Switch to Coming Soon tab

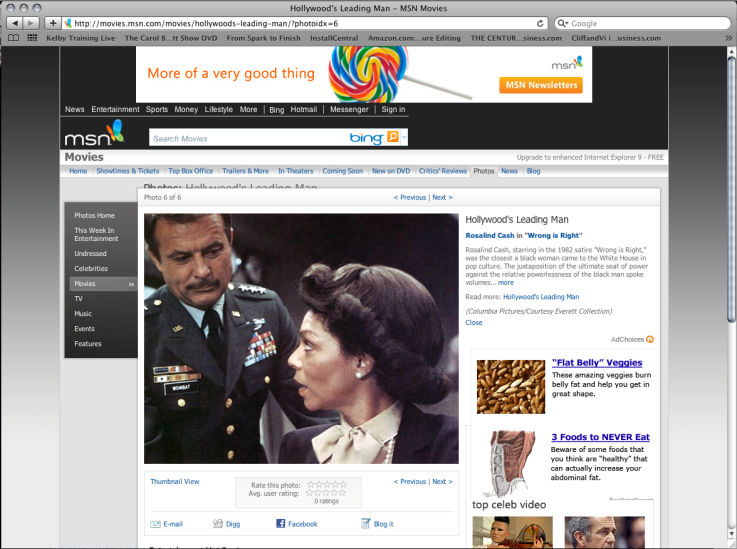point(342,171)
